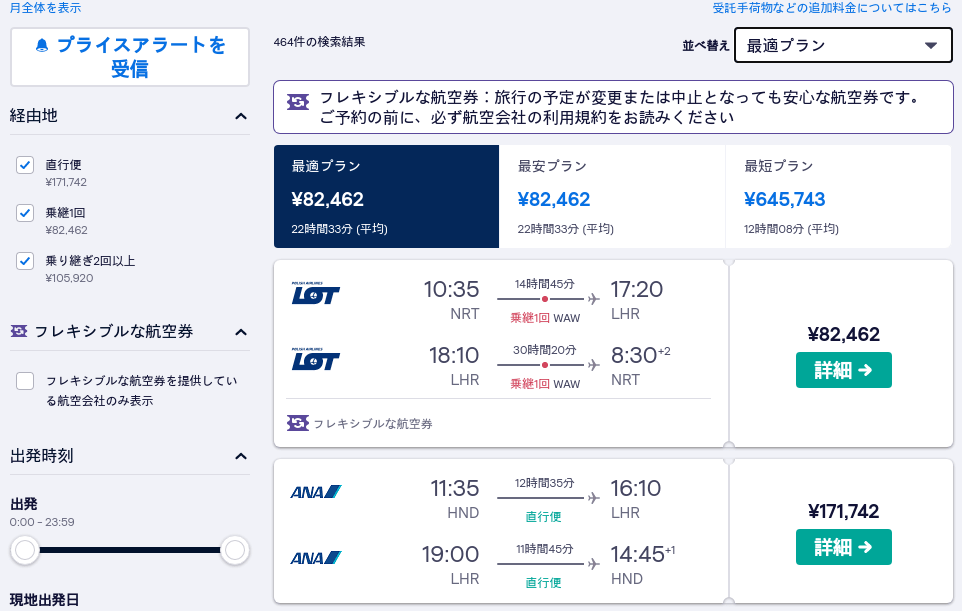
Task: Click the flexible ticket icon beside the フレキシブルな航空券 filter heading
Action: click(19, 331)
